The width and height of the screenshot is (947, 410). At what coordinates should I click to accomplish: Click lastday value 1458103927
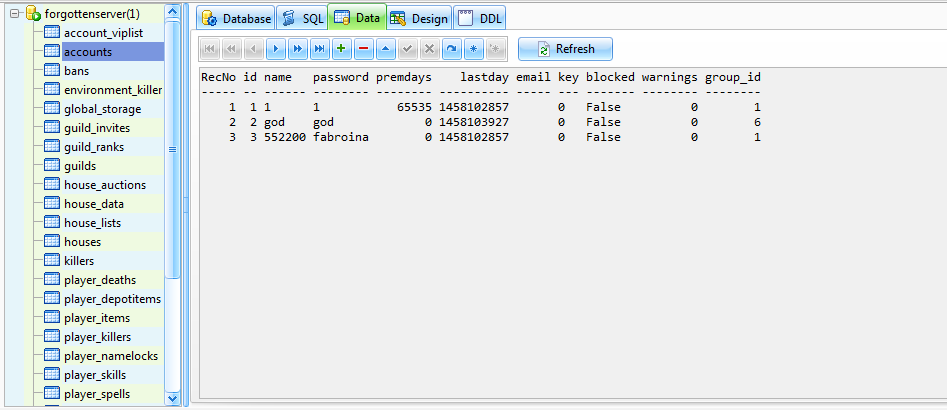(474, 123)
